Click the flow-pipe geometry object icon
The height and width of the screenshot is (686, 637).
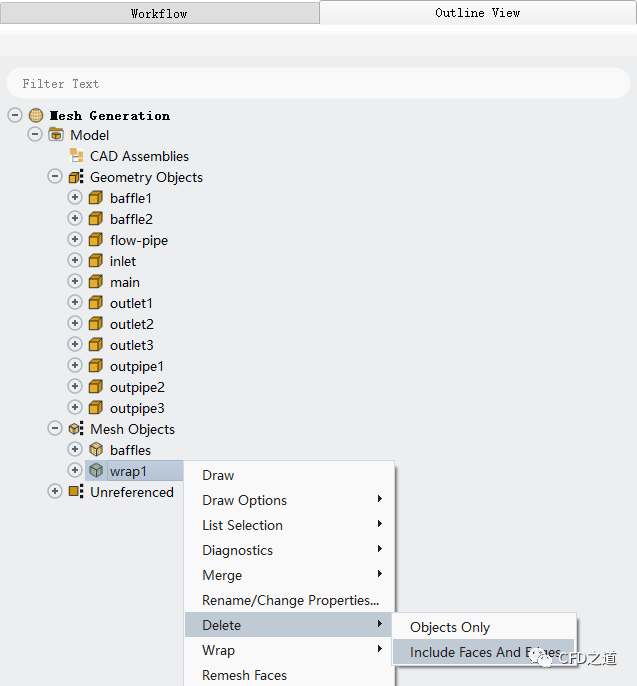pos(96,240)
